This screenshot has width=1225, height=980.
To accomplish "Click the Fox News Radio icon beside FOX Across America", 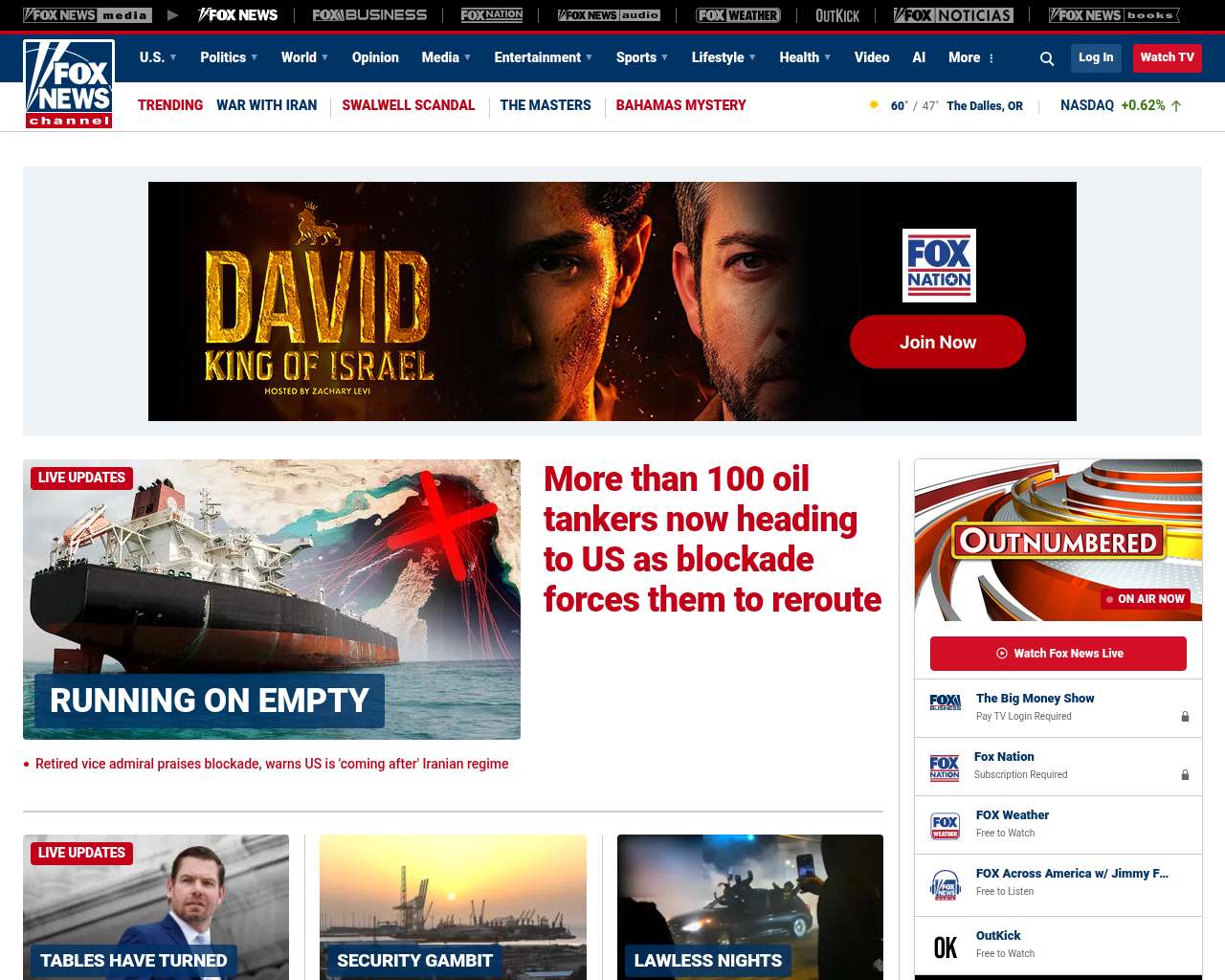I will (945, 885).
